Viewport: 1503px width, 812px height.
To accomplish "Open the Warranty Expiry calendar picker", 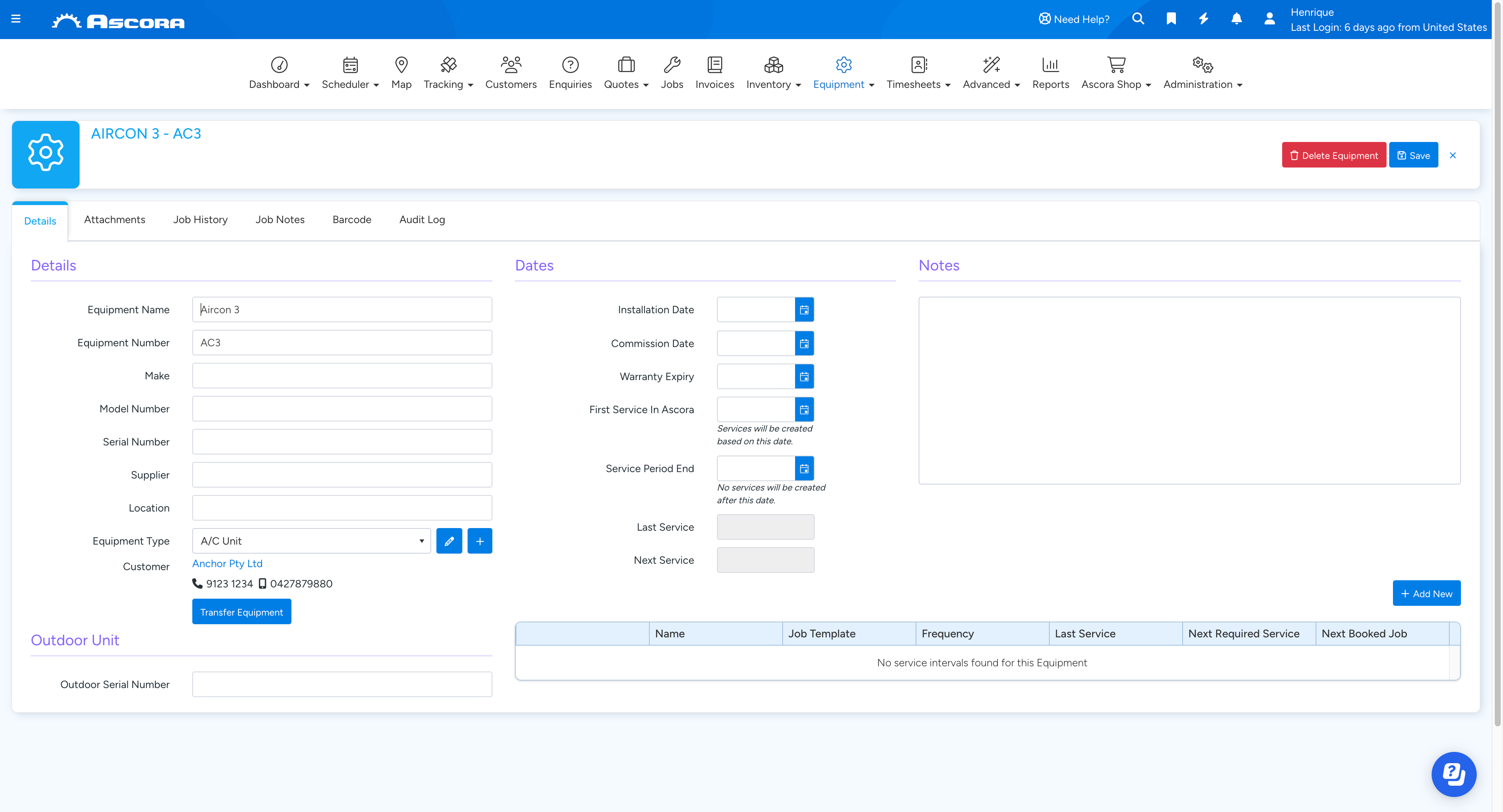I will (x=804, y=377).
